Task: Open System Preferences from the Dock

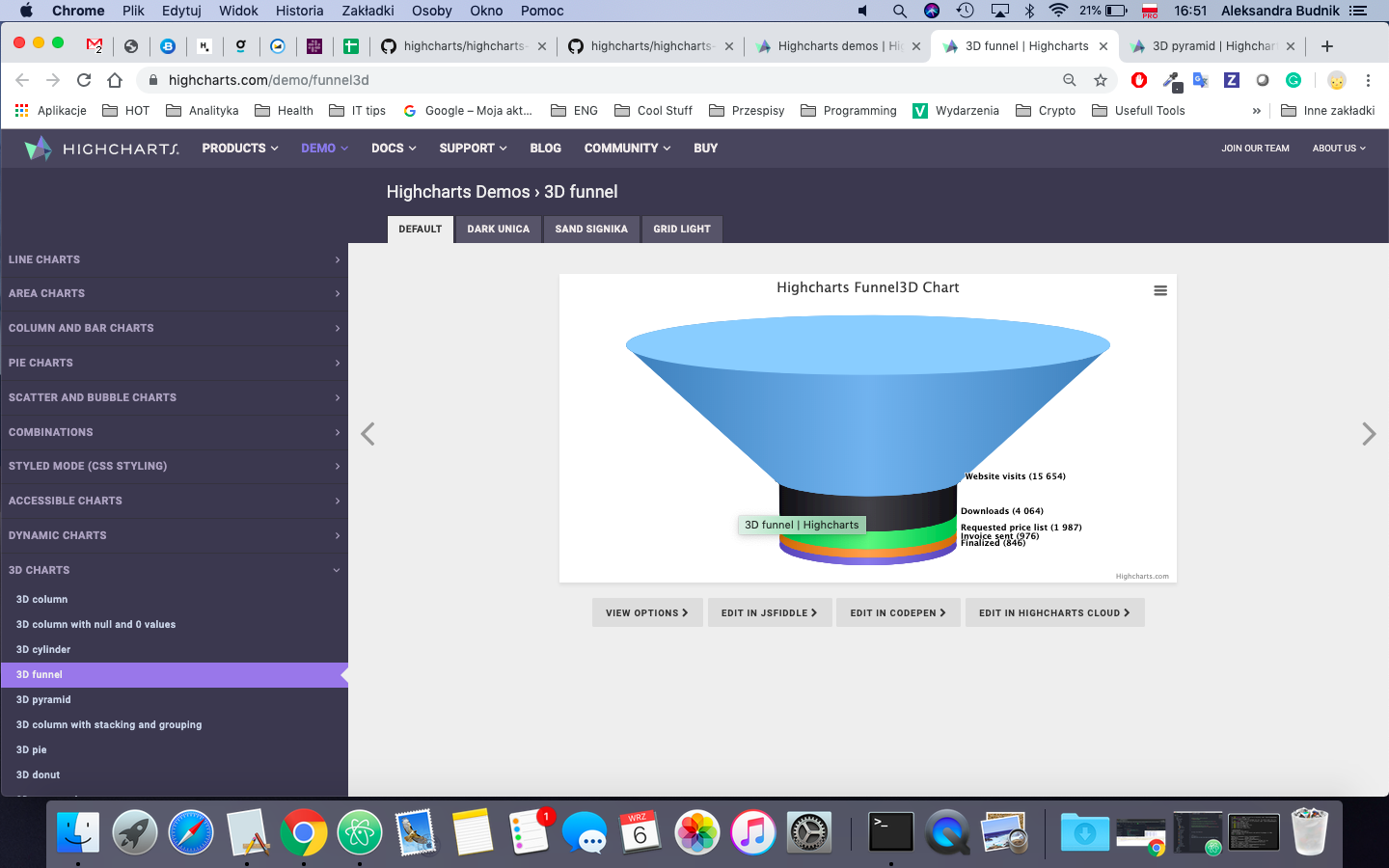Action: tap(809, 832)
